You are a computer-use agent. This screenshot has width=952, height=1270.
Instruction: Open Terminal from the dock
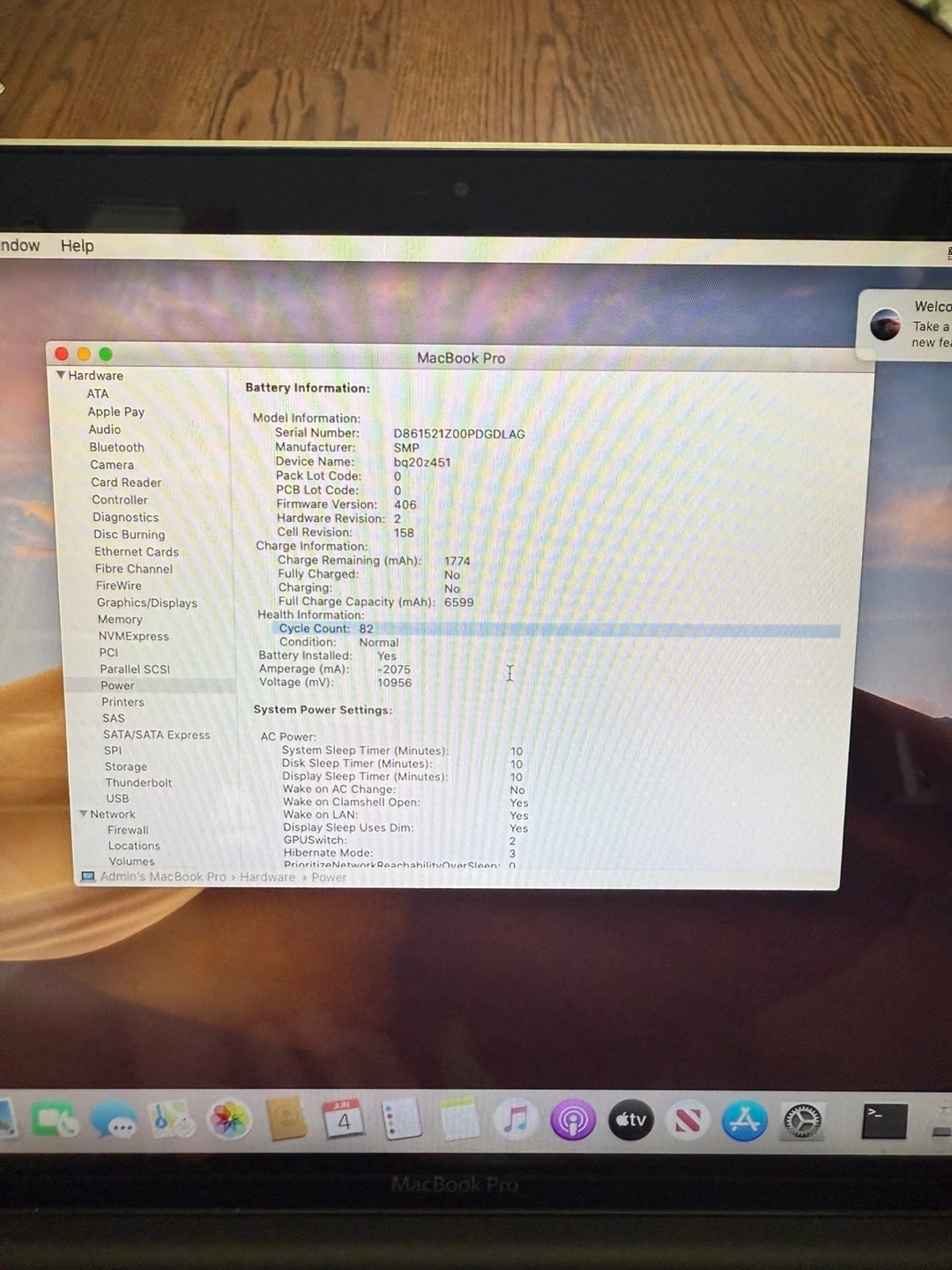pyautogui.click(x=884, y=1121)
